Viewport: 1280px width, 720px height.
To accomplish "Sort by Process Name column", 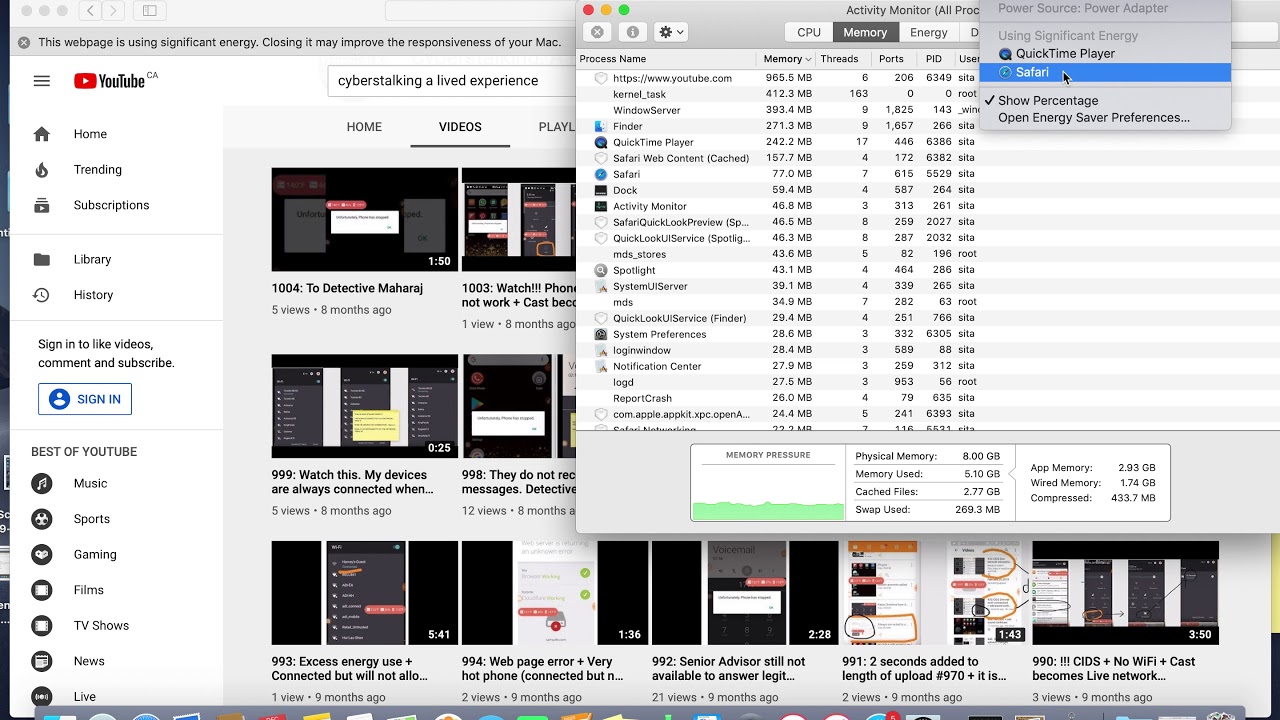I will point(667,59).
